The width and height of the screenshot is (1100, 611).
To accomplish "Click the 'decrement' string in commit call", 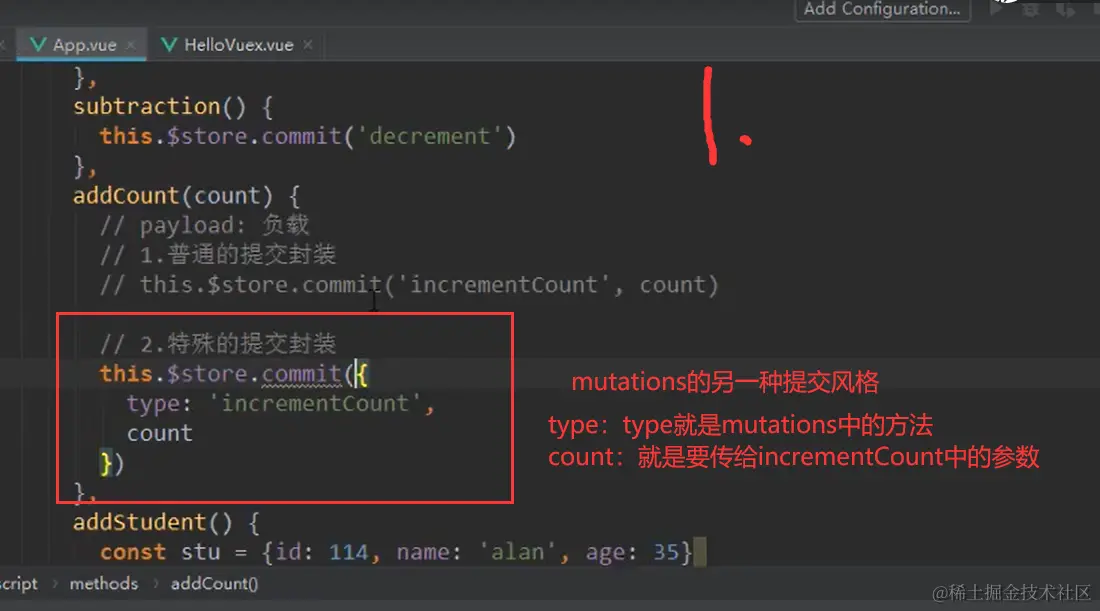I will tap(429, 136).
